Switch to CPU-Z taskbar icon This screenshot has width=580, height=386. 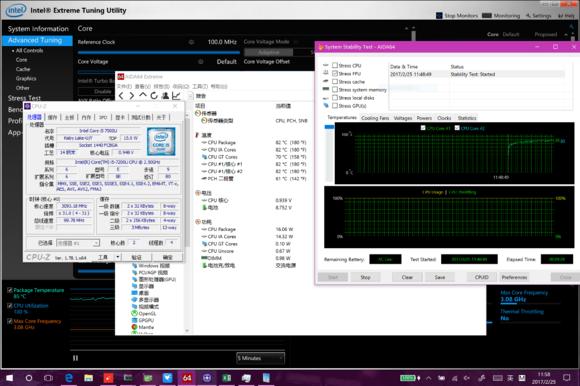point(207,378)
